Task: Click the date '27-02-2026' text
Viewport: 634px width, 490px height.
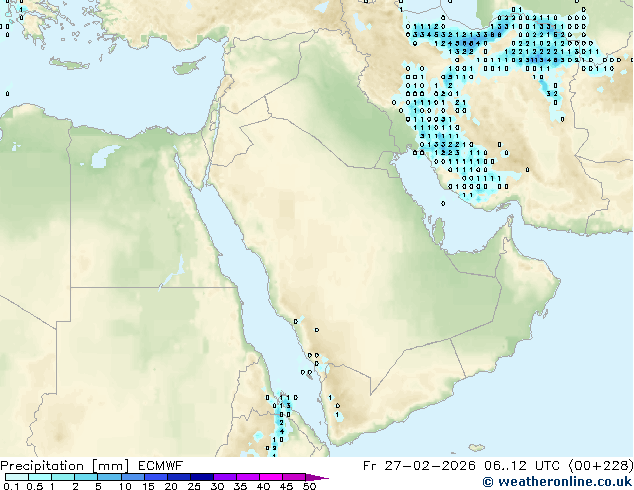Action: pos(430,466)
